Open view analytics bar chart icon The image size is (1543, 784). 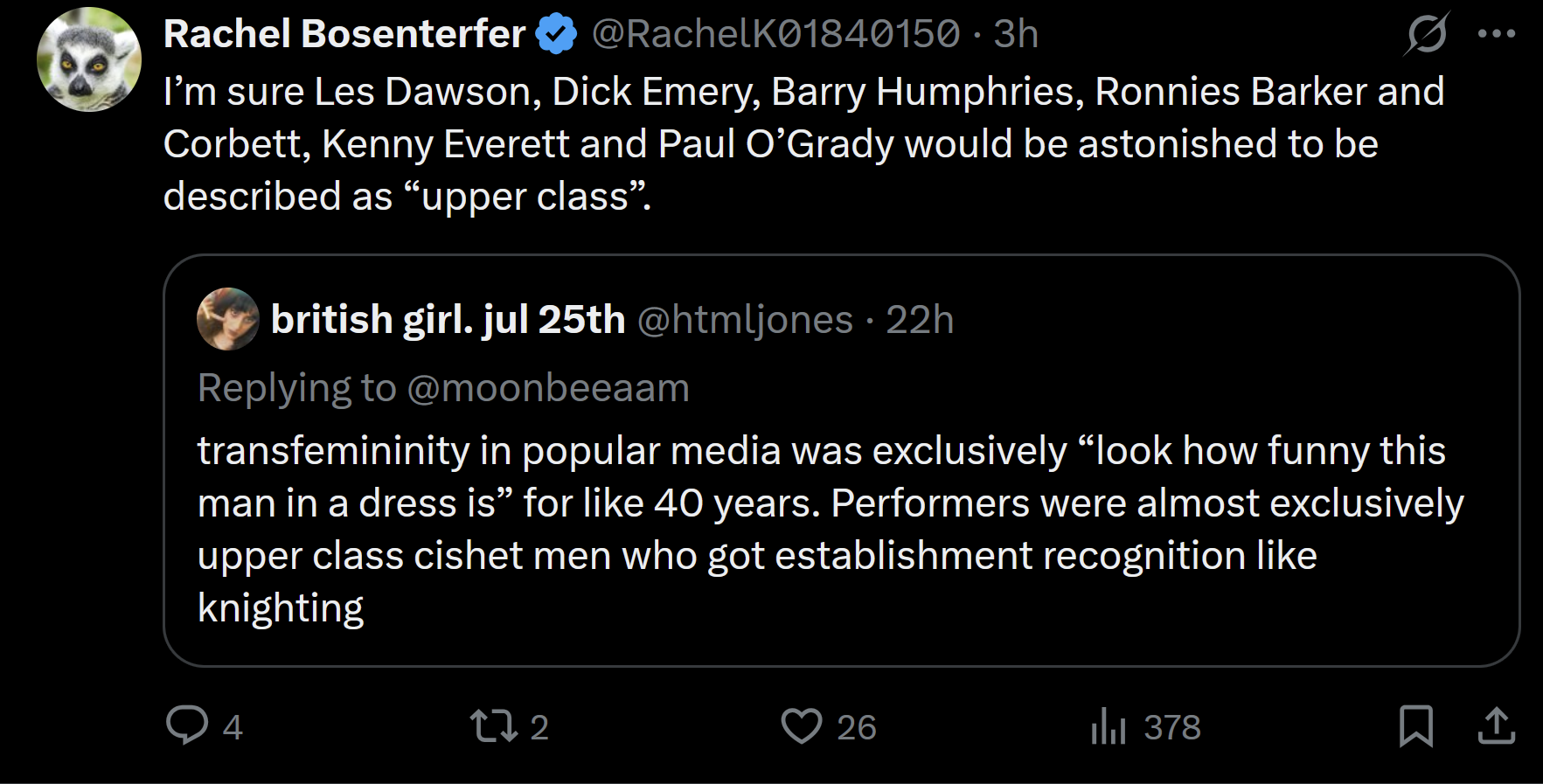1109,726
